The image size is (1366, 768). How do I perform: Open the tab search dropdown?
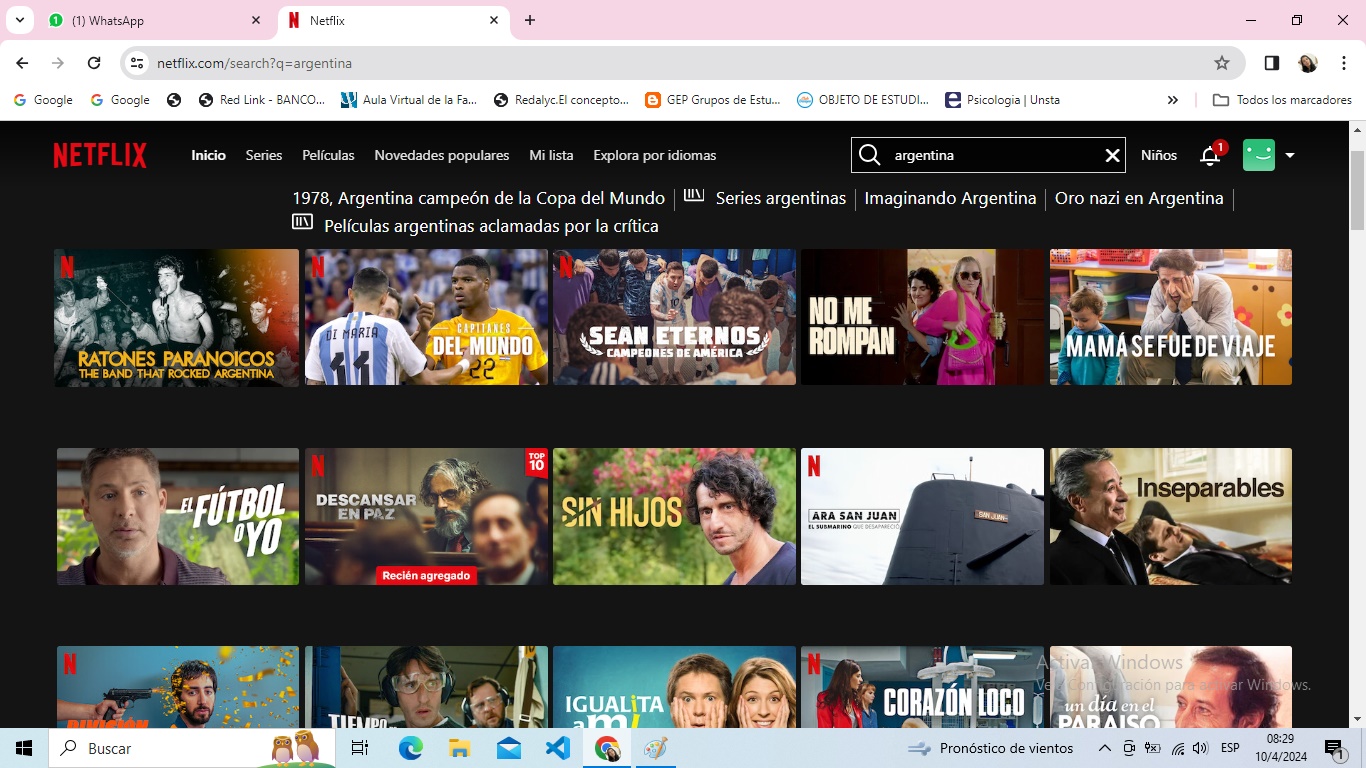tap(19, 20)
